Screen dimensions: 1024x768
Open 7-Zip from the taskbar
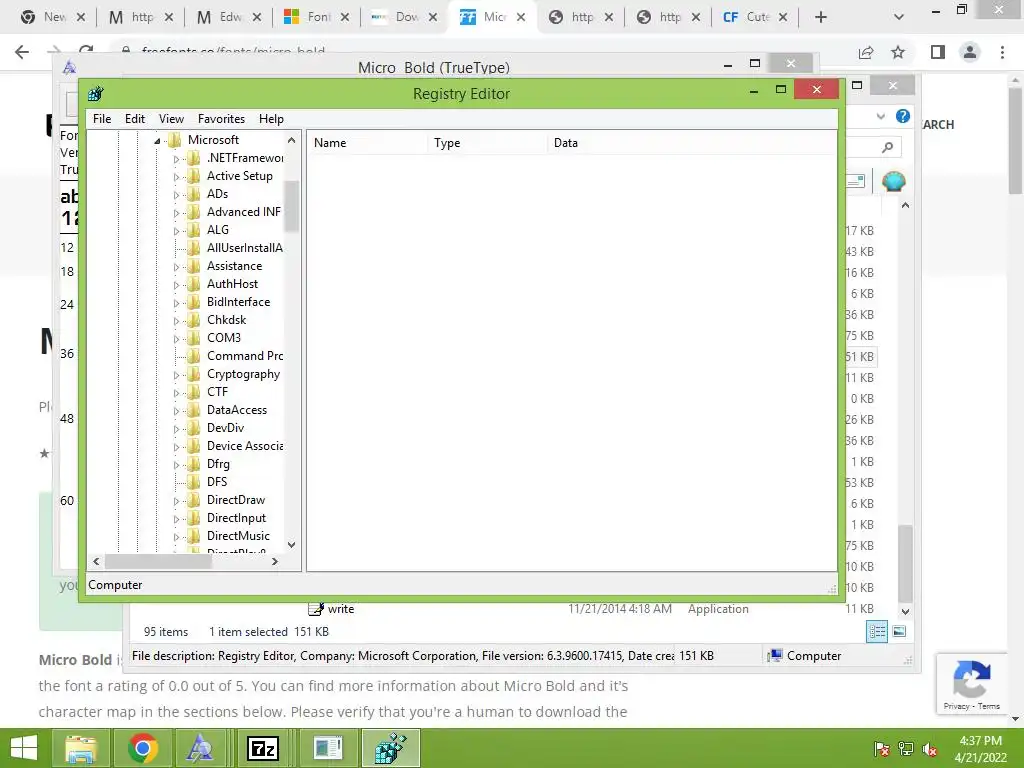pyautogui.click(x=263, y=748)
